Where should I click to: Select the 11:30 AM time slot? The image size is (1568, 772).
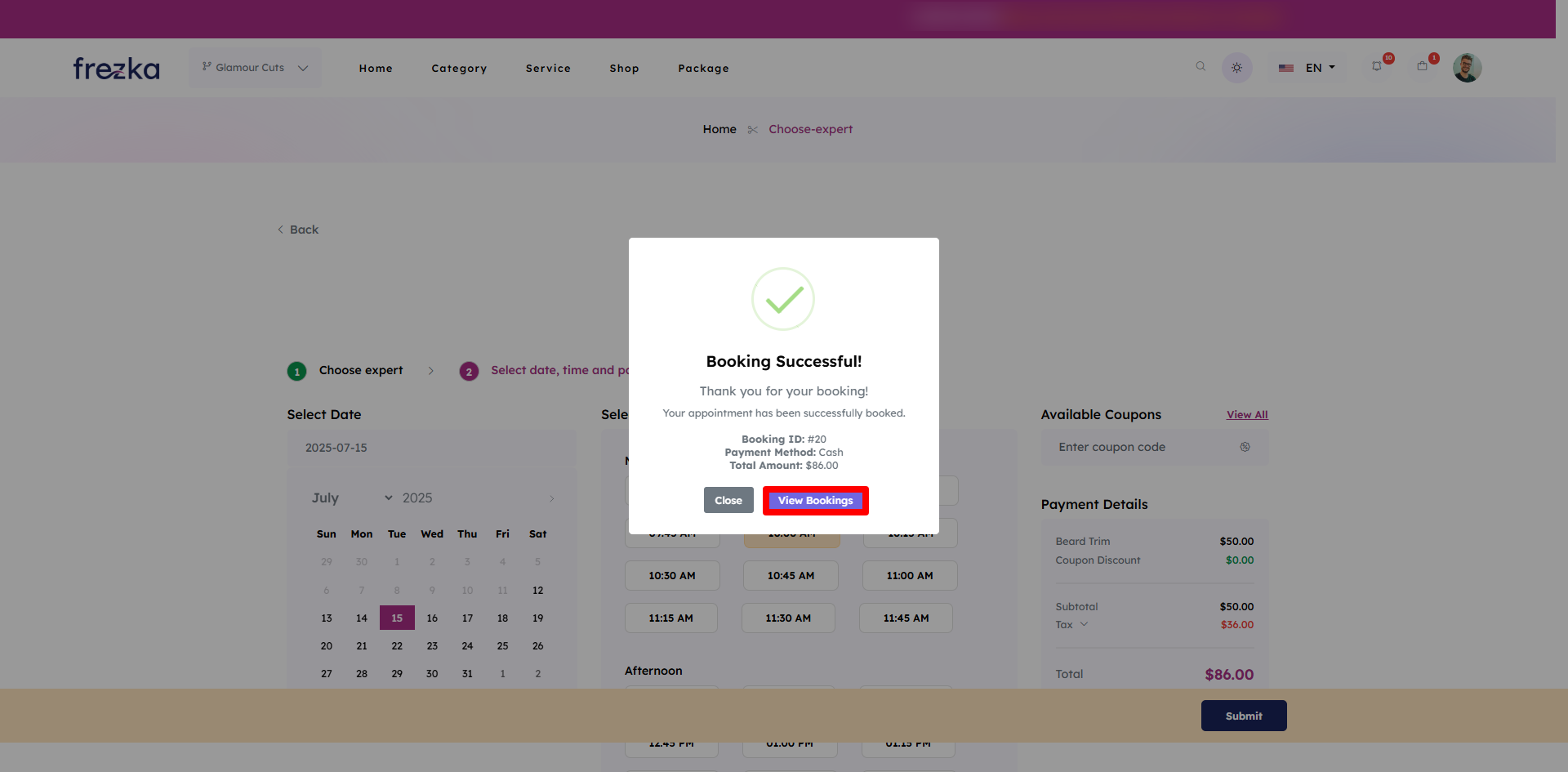pos(788,618)
